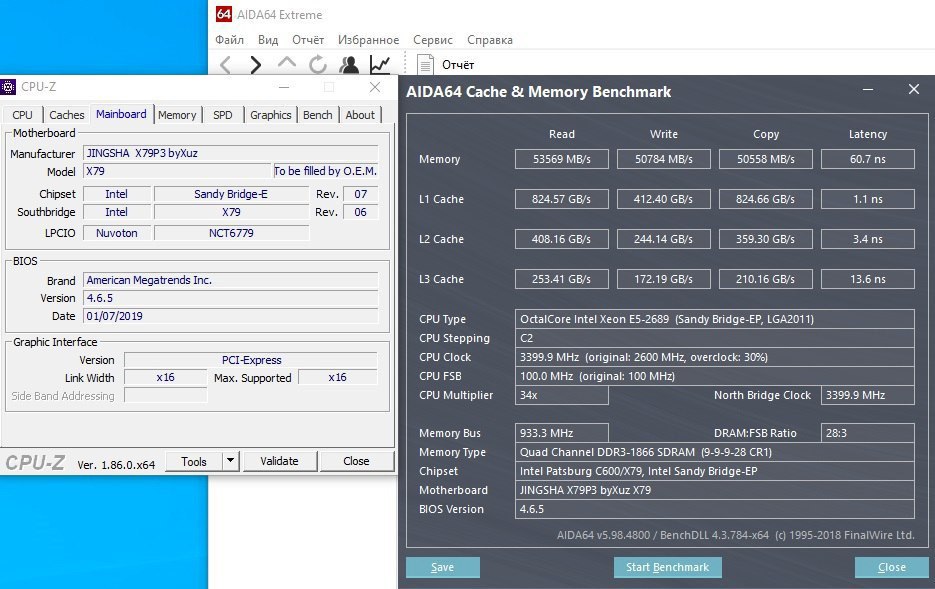Click the Chipset Intel Patsburg C600/X79 value
This screenshot has width=935, height=589.
[x=714, y=471]
